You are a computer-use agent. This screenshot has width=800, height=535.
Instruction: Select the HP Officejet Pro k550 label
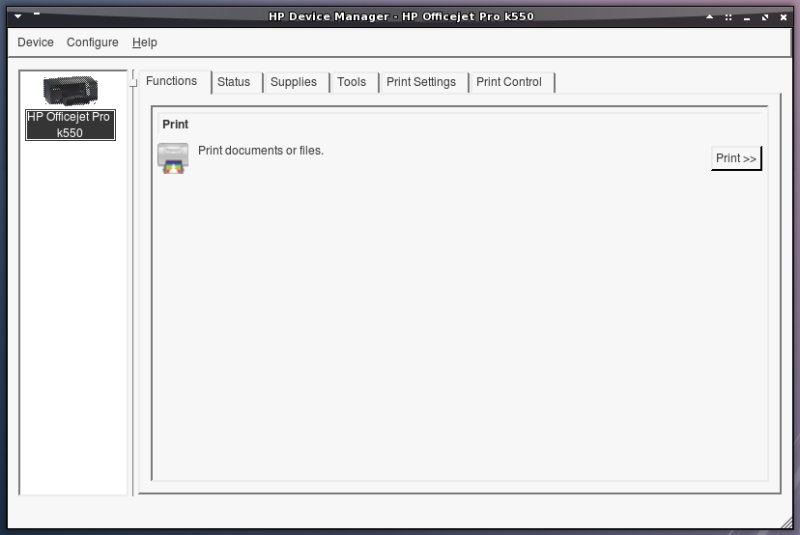(70, 125)
